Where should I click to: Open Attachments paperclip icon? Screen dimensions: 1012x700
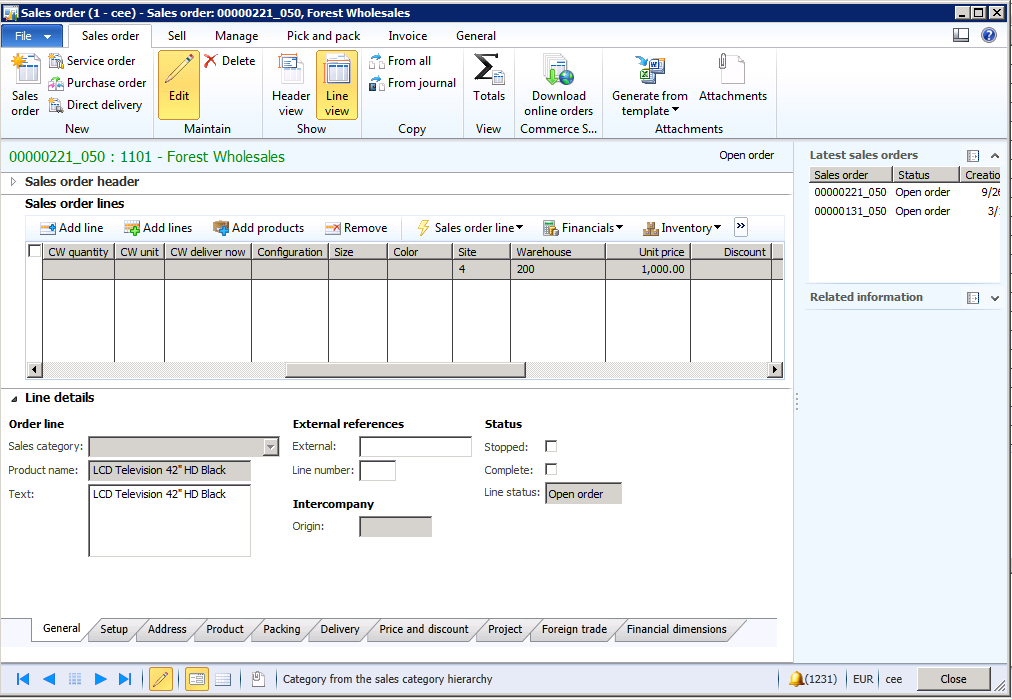click(732, 70)
